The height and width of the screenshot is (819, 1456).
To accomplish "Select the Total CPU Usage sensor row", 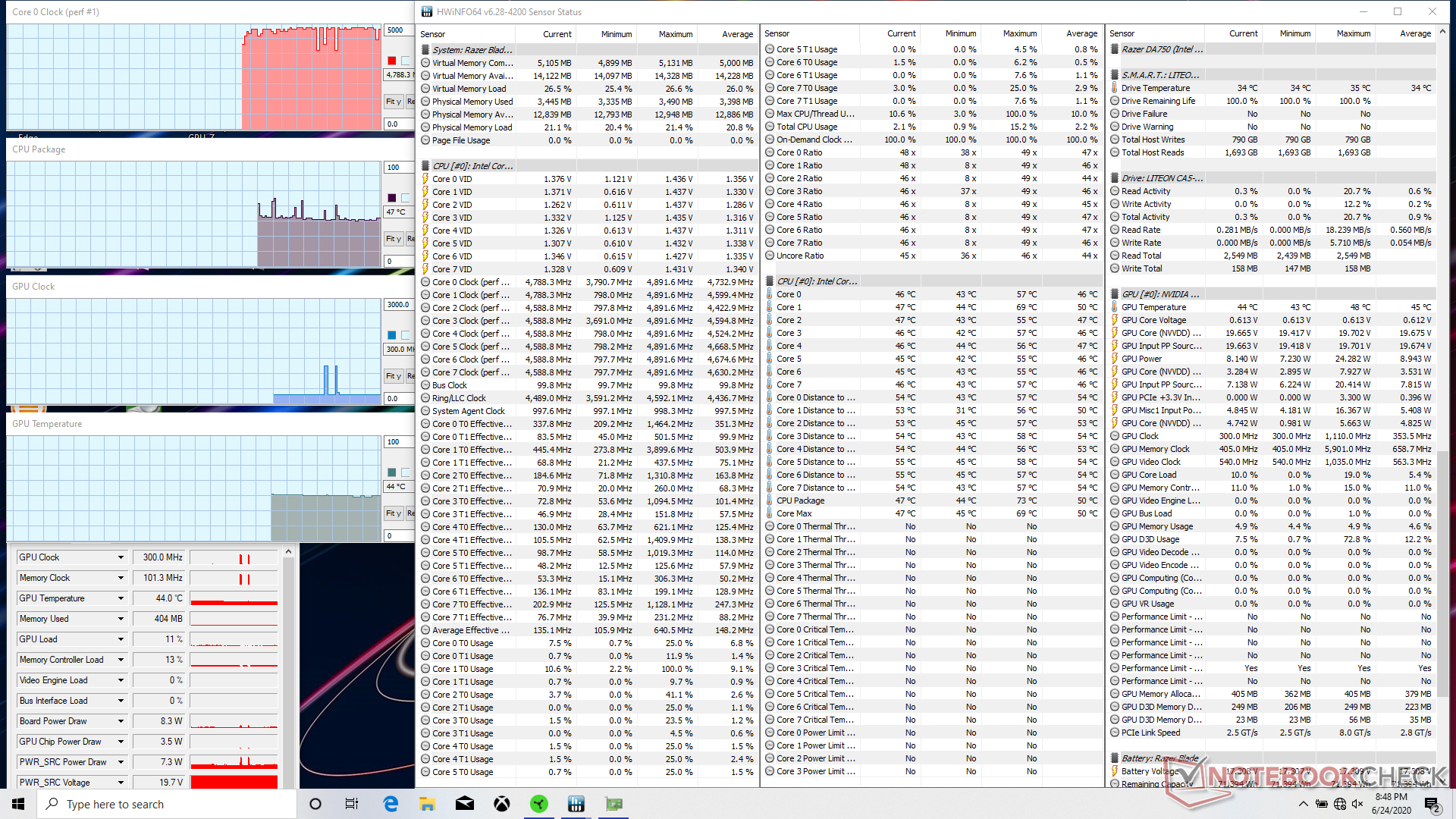I will coord(807,127).
